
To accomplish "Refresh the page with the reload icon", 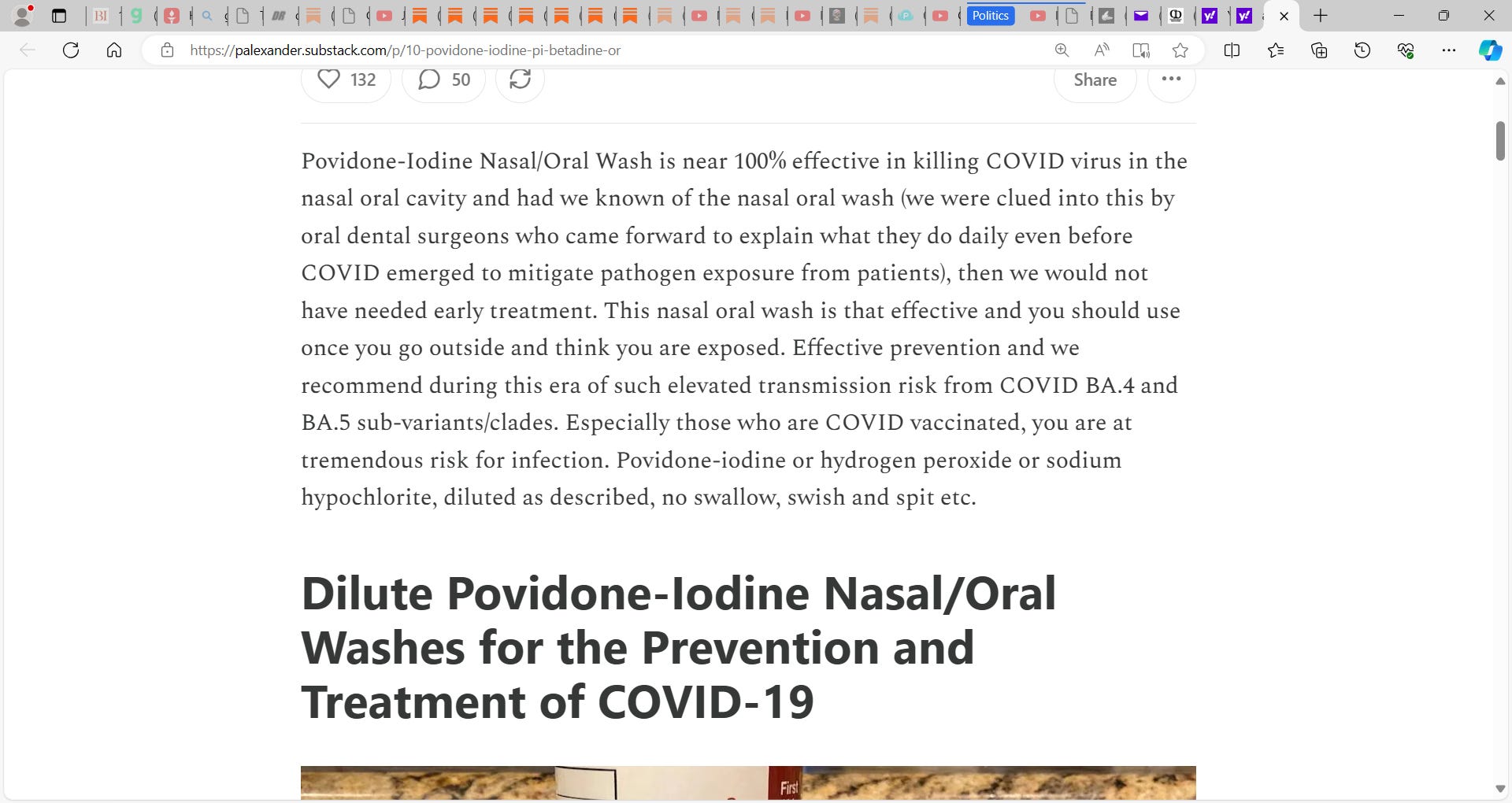I will tap(71, 50).
